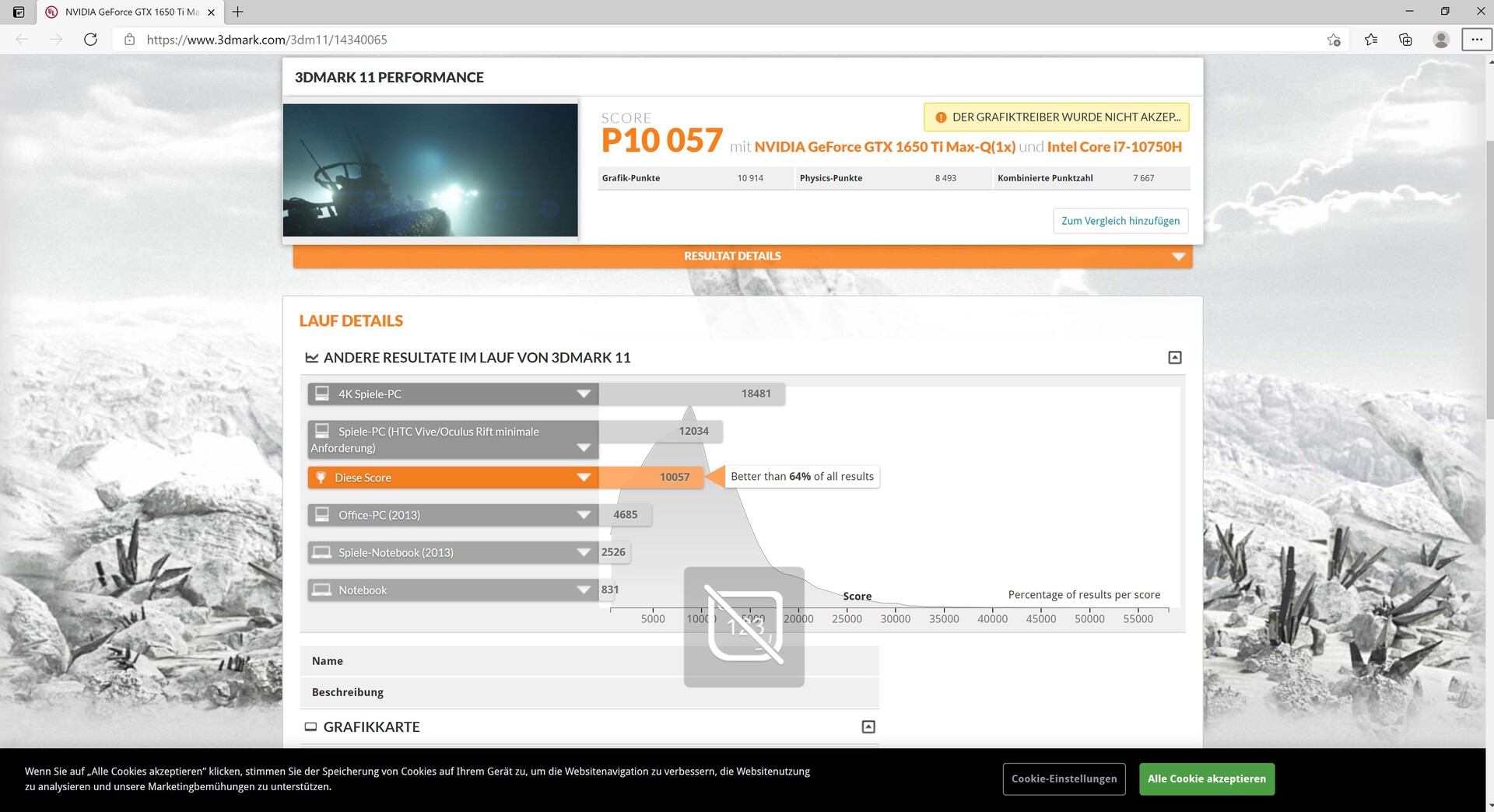The image size is (1494, 812).
Task: Open the Intel Core i7-10750H link
Action: tap(1114, 147)
